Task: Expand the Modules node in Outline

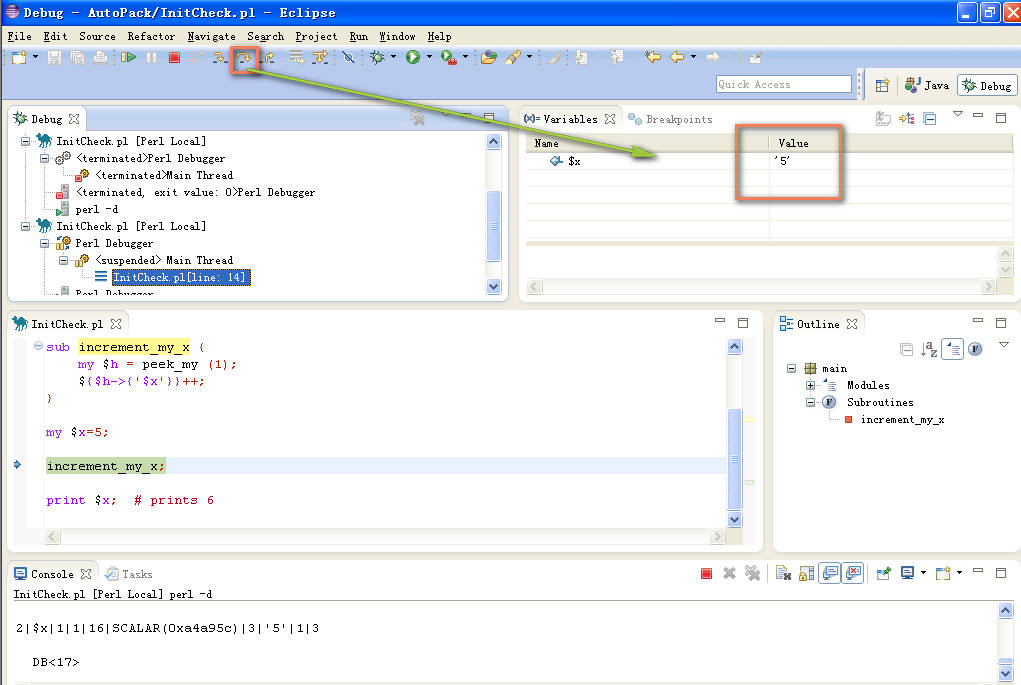Action: pos(811,385)
